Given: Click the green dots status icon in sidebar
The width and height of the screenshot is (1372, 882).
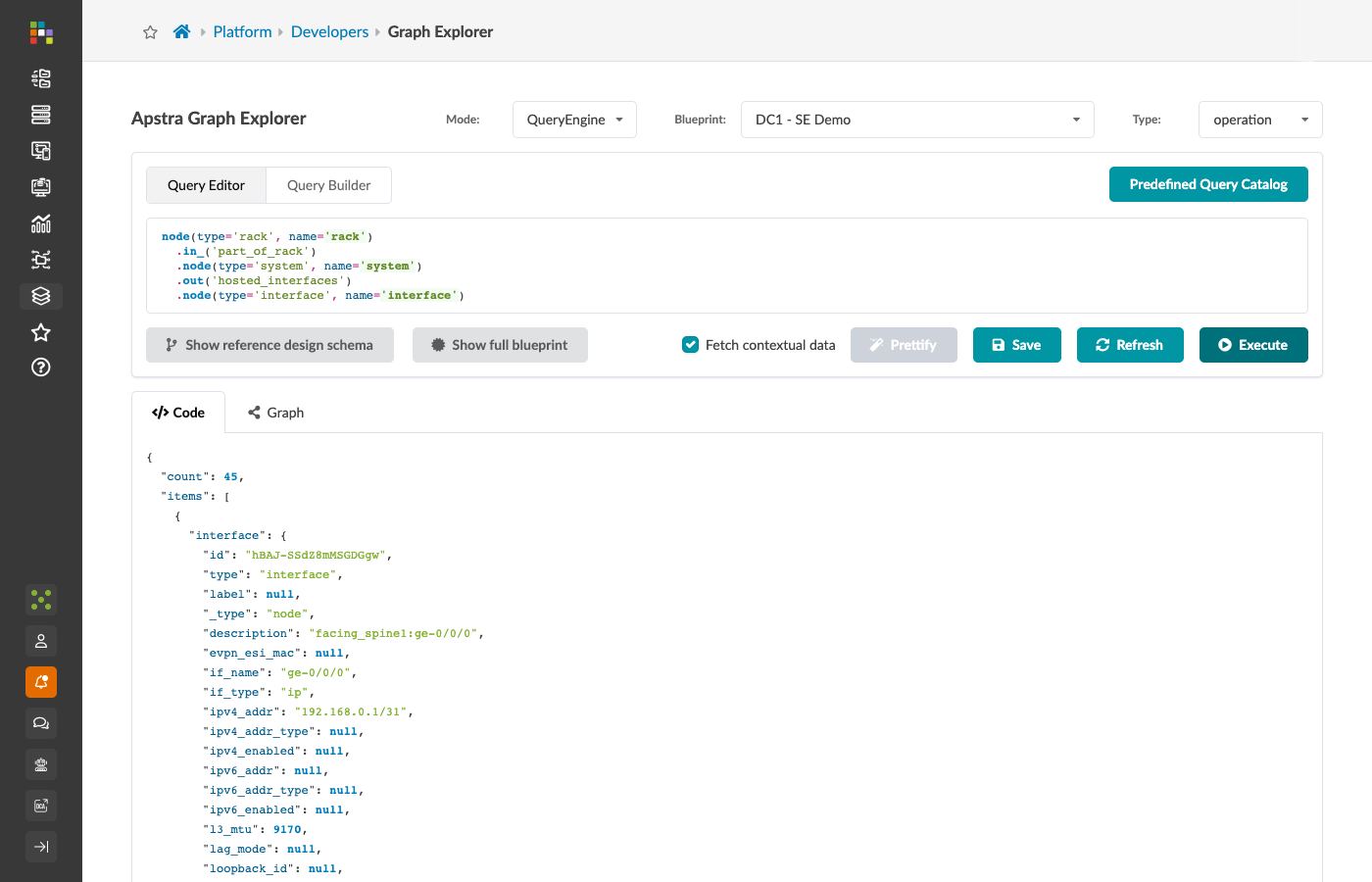Looking at the screenshot, I should tap(41, 599).
